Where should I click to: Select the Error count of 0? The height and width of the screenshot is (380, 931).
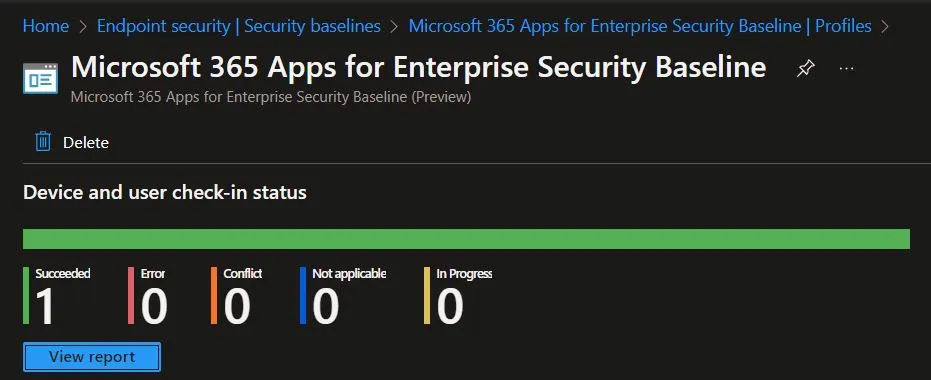[x=154, y=306]
